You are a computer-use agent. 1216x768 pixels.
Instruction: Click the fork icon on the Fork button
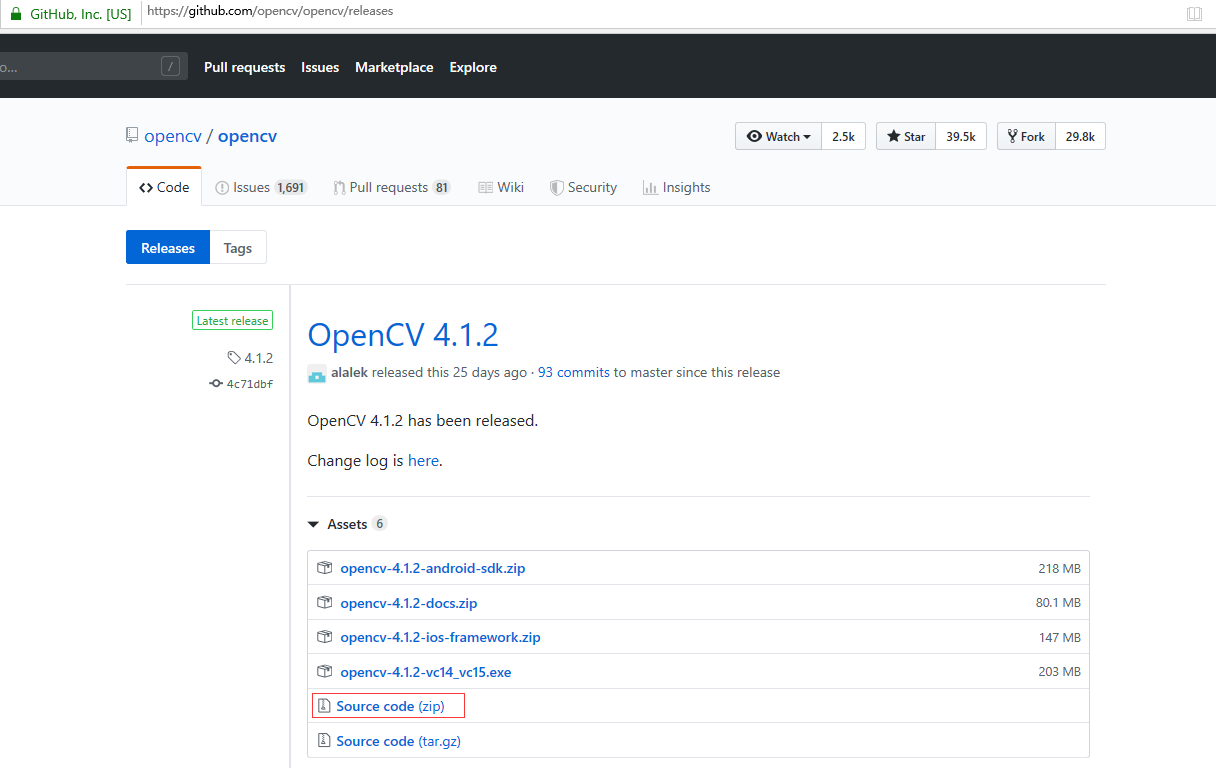click(x=1013, y=136)
